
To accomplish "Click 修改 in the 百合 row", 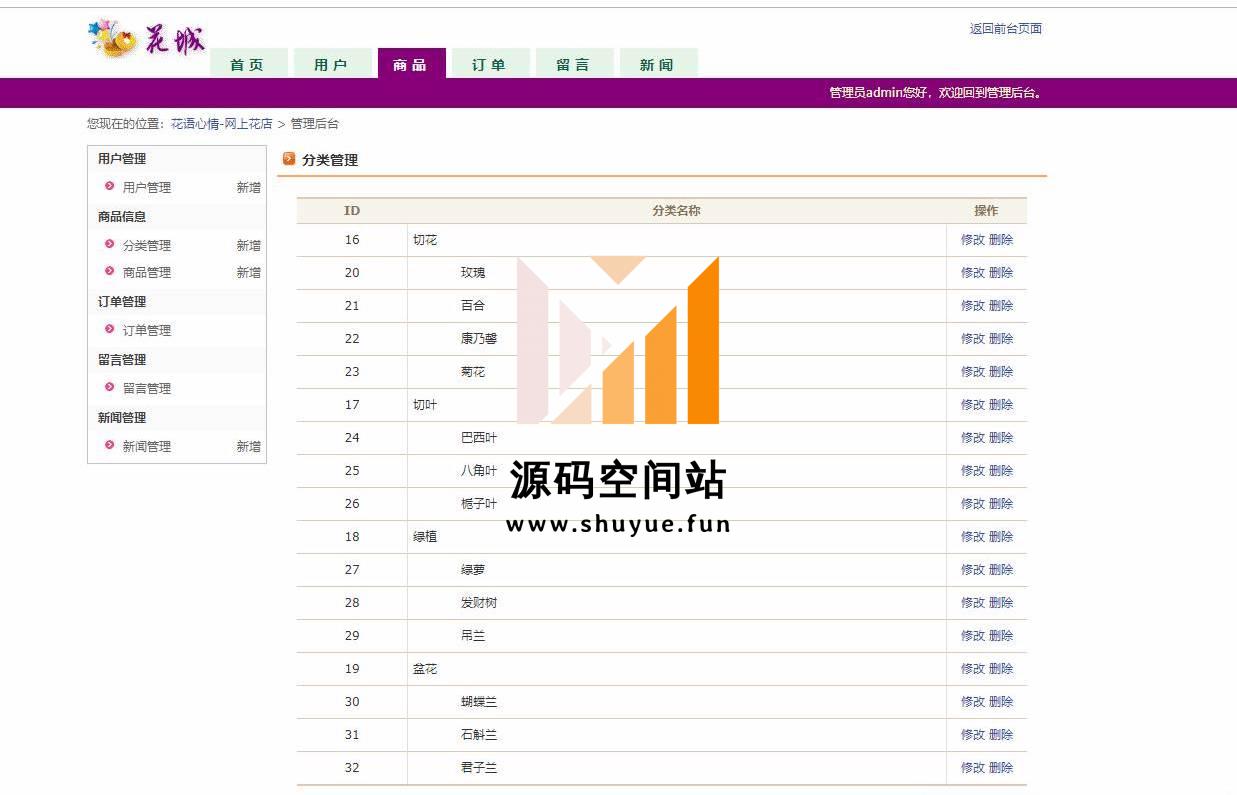I will [973, 306].
